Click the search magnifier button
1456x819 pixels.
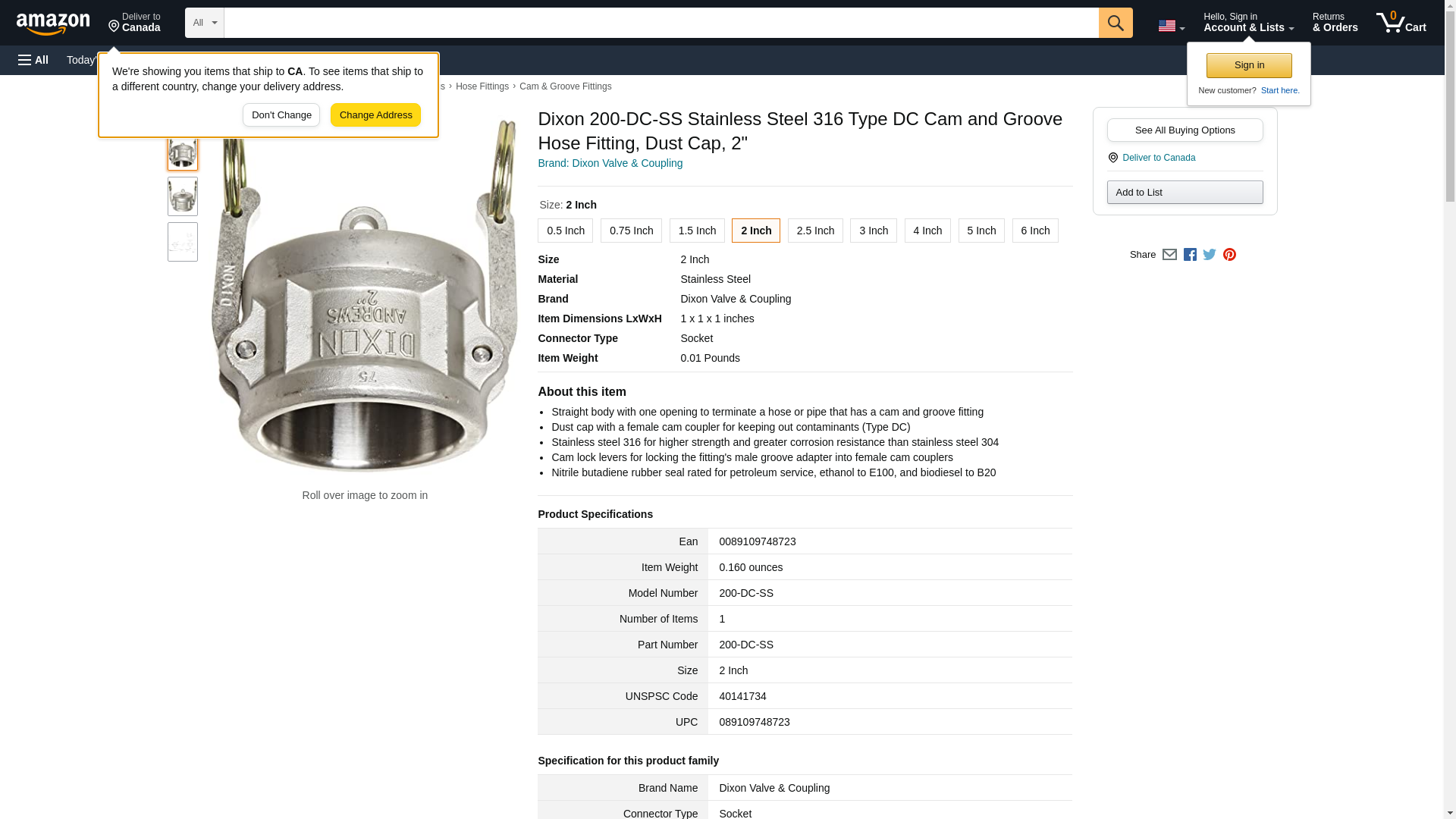pos(1115,23)
